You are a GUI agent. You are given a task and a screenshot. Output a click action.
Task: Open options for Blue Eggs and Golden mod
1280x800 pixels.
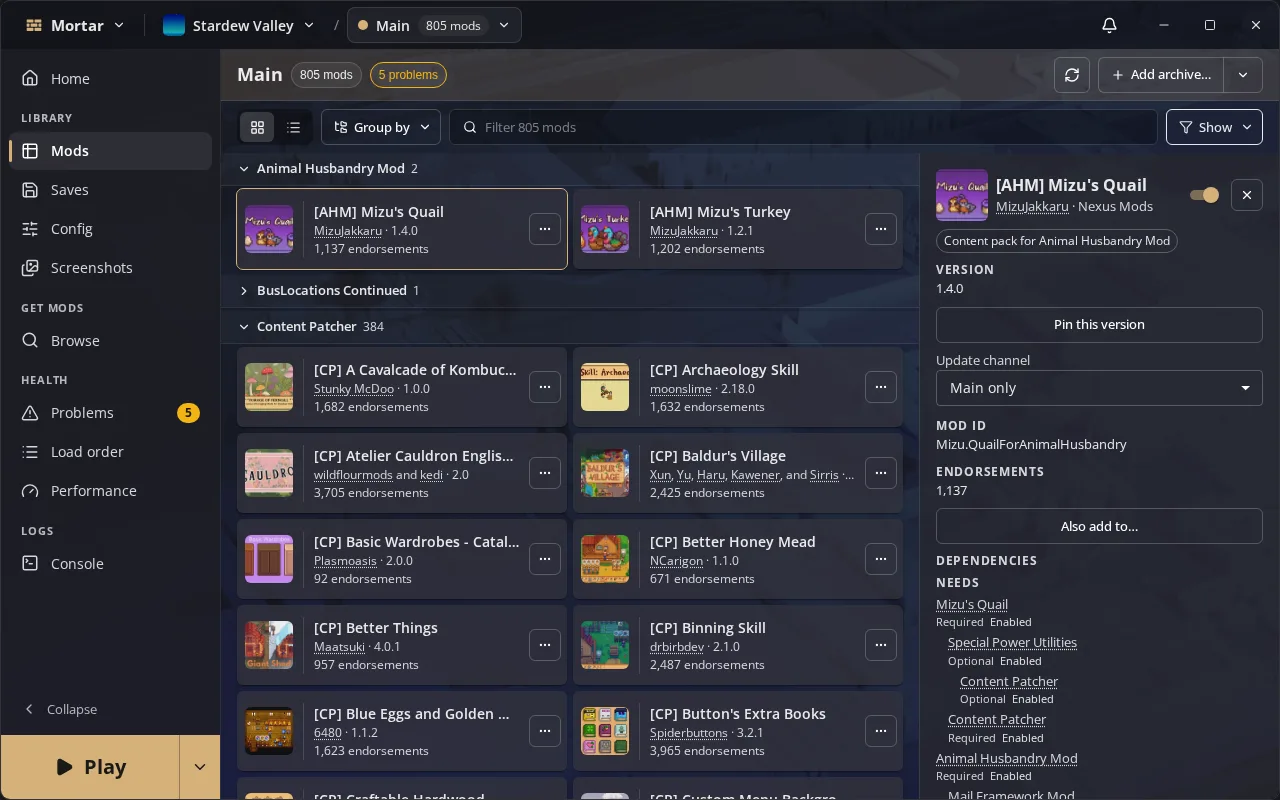pyautogui.click(x=545, y=731)
